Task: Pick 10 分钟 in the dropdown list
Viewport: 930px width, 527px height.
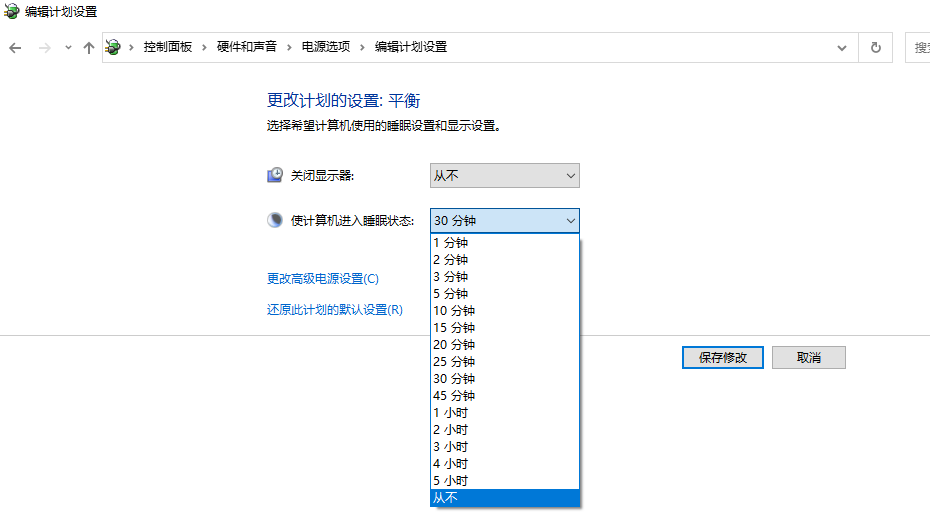Action: tap(505, 311)
